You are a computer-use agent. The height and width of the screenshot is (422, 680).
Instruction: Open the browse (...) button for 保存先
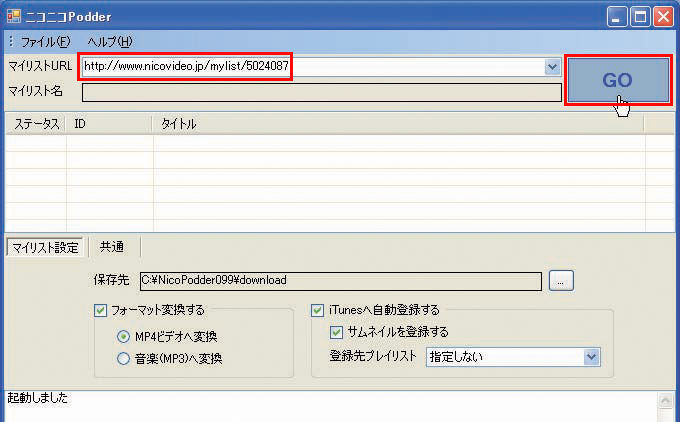point(561,281)
